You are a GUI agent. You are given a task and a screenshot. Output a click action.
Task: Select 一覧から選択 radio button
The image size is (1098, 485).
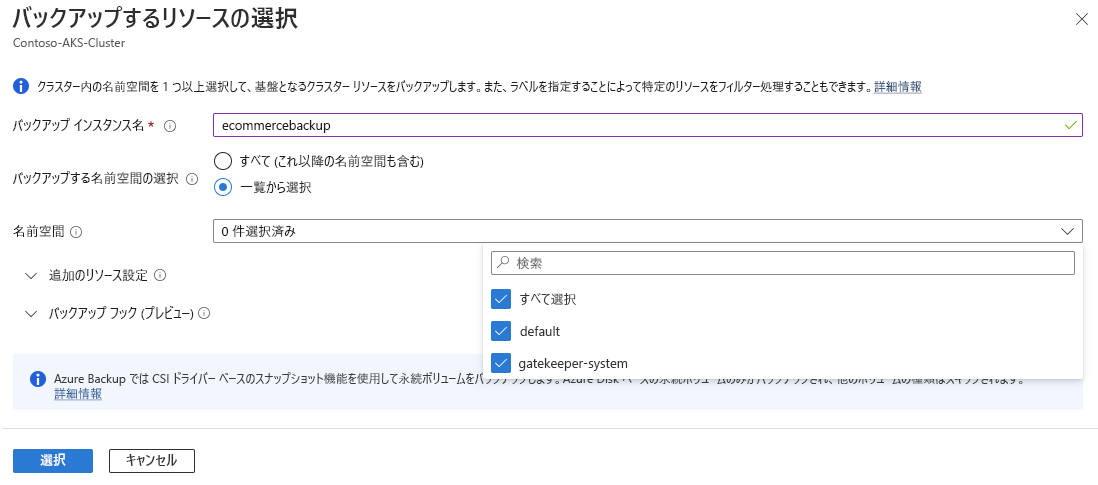223,188
